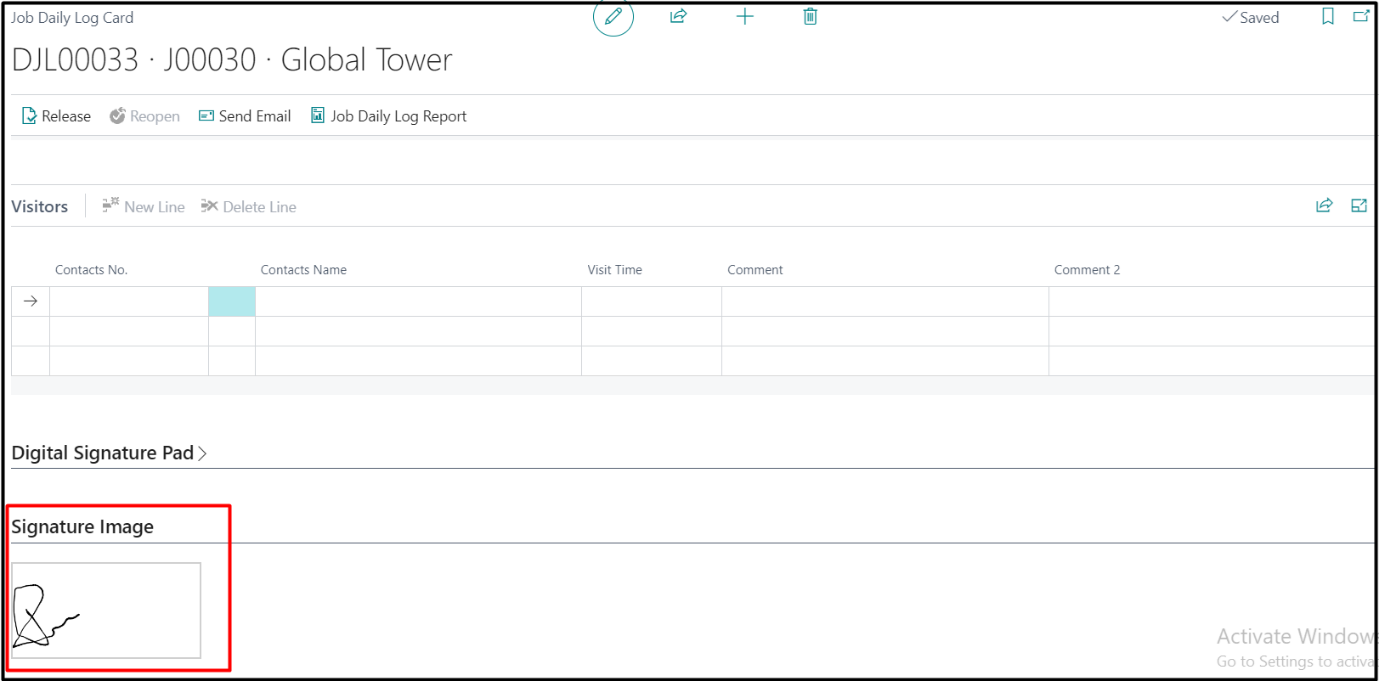Select the first visitor row arrow marker

(30, 300)
